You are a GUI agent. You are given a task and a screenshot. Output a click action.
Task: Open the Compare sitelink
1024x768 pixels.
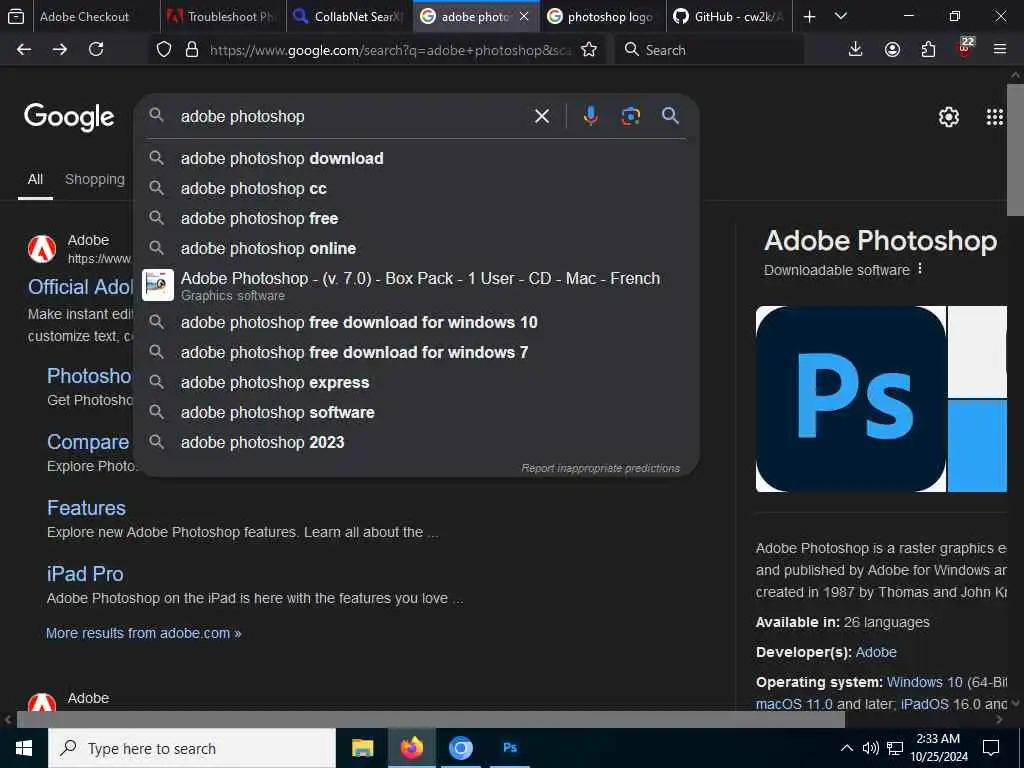click(88, 442)
